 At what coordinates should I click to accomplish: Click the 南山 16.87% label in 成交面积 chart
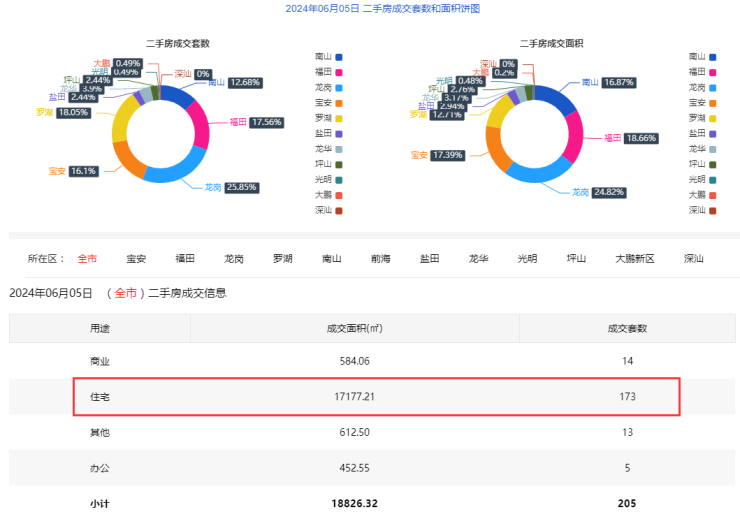(x=609, y=83)
